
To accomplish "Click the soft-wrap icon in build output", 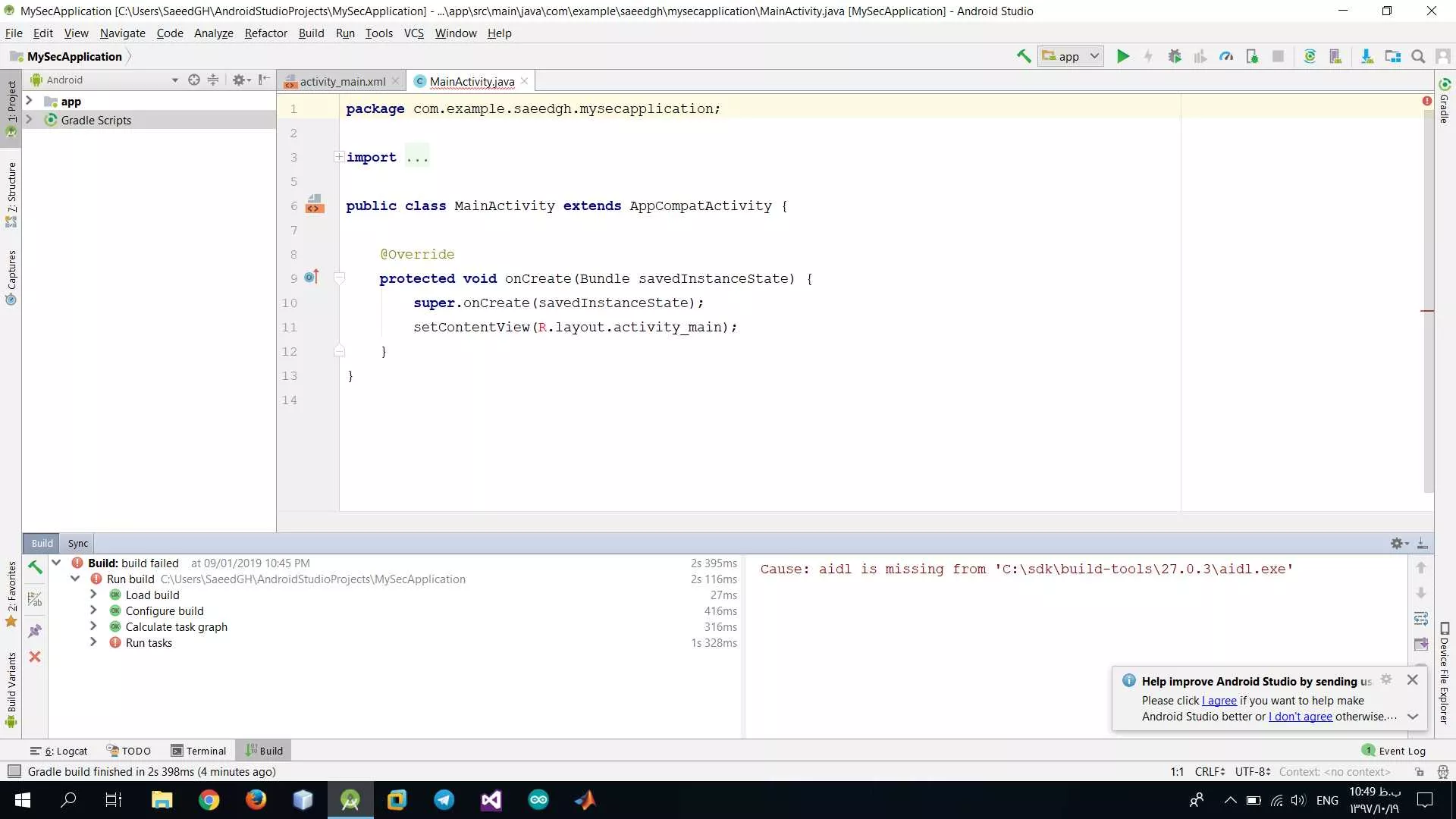I will tap(1421, 619).
